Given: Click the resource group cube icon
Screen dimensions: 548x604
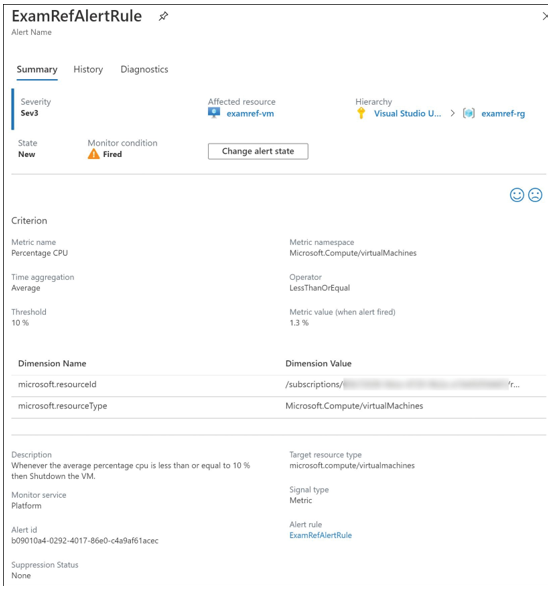Looking at the screenshot, I should (469, 113).
